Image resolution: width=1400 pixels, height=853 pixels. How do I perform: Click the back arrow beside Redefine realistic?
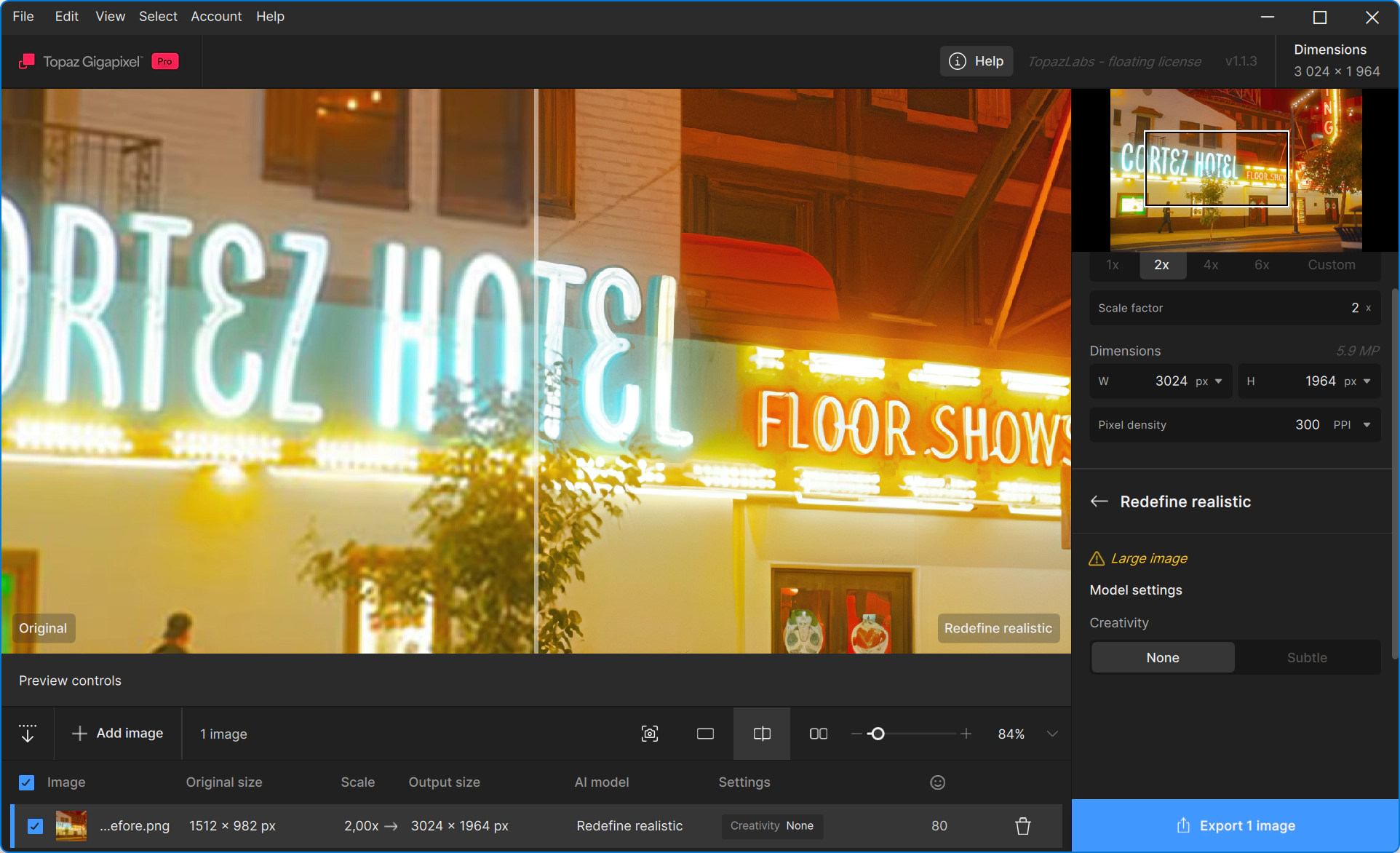coord(1099,501)
